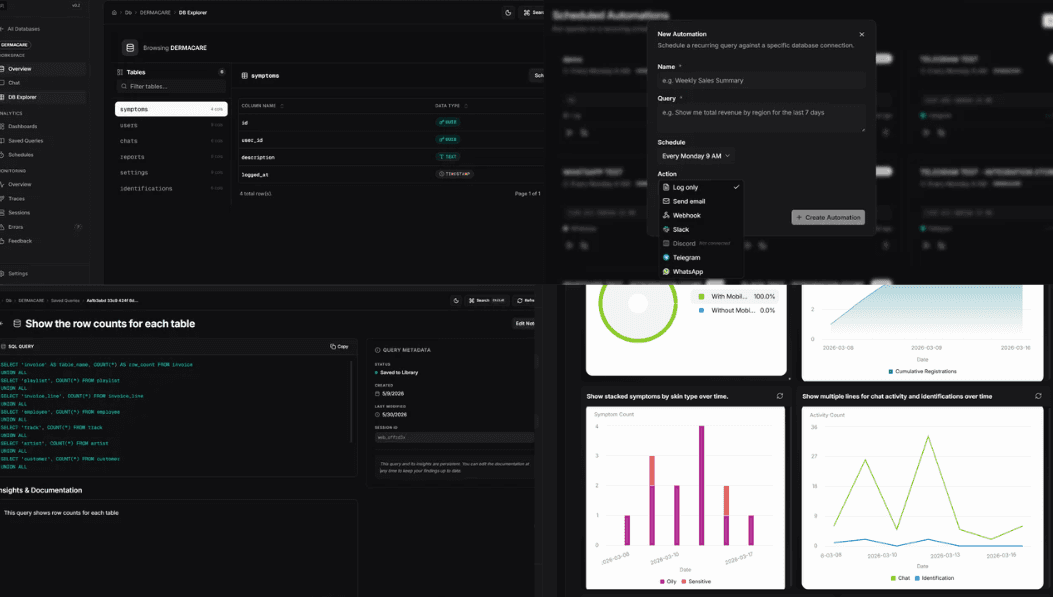Screen dimensions: 1053x597
Task: Click database icon beside 'Show the row counts' title
Action: (17, 324)
